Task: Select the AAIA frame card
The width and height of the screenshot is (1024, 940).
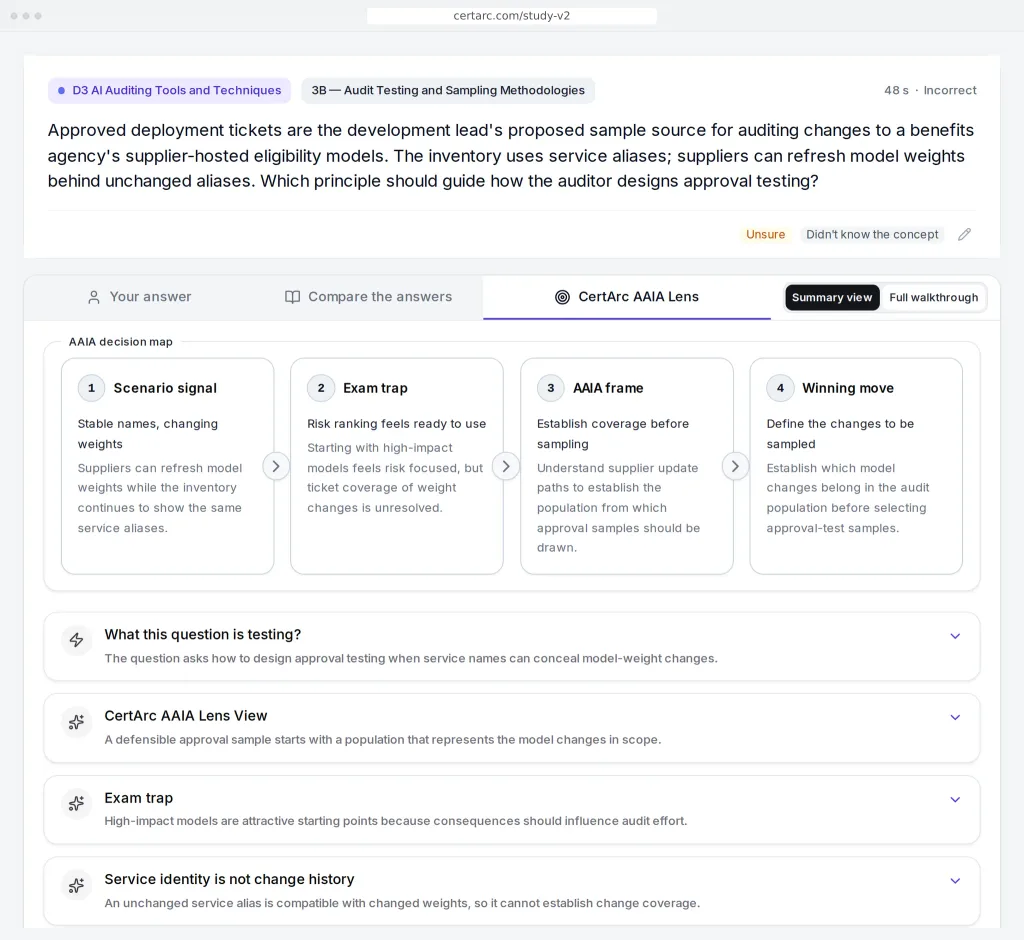Action: [x=627, y=466]
